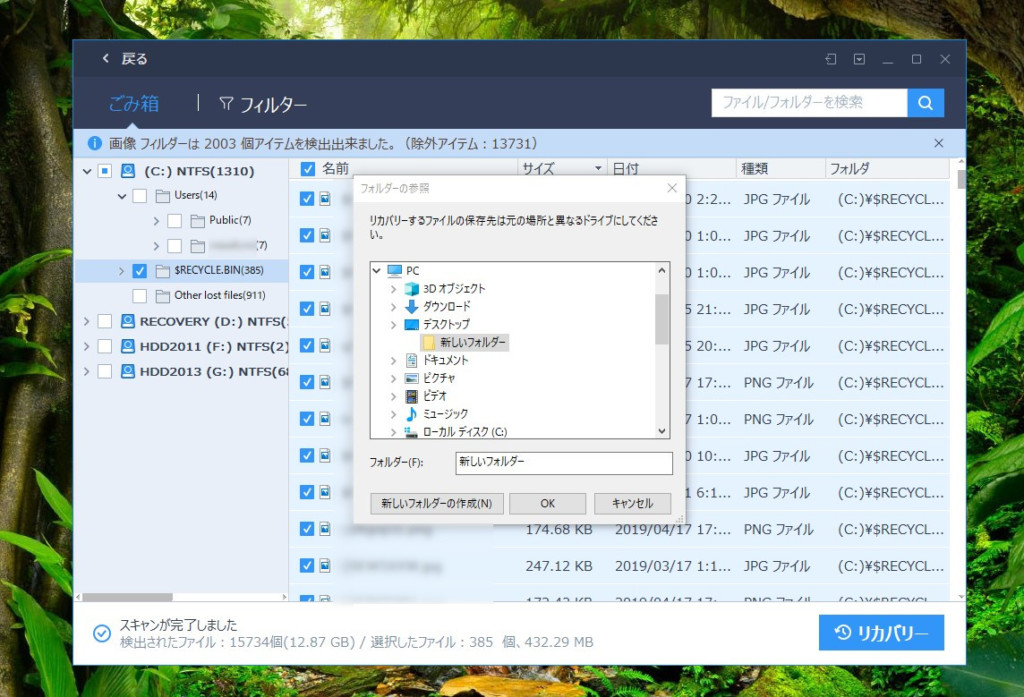Select ローカル ディスク (C:) in folder tree
The width and height of the screenshot is (1024, 697).
click(x=465, y=432)
